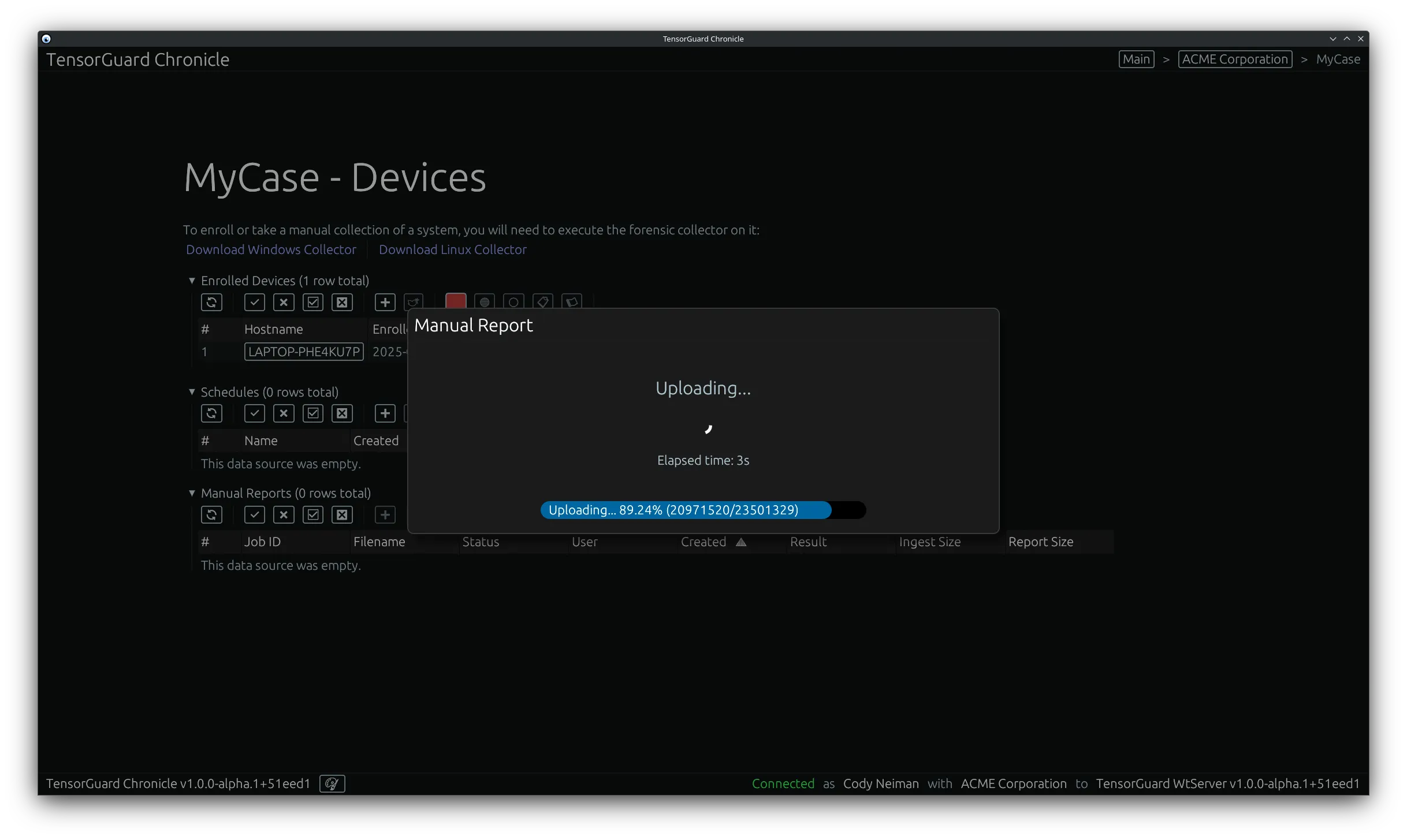Screen dimensions: 1407x840
Task: Collapse the Enrolled Devices section
Action: tap(192, 281)
